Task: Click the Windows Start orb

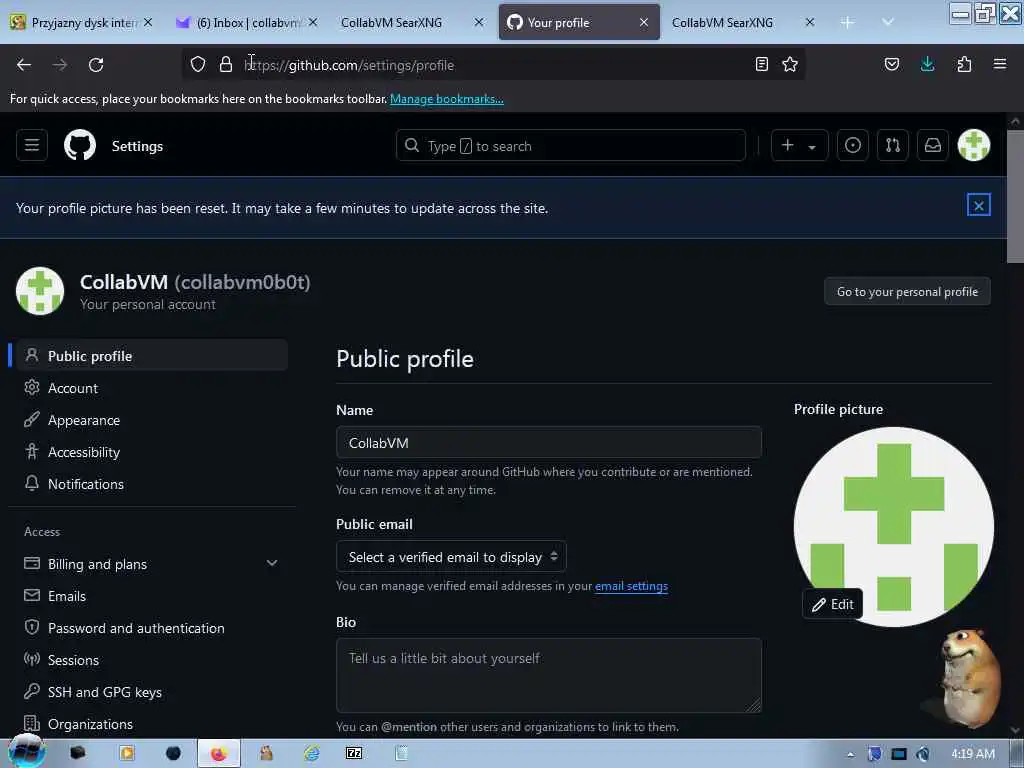Action: coord(26,752)
